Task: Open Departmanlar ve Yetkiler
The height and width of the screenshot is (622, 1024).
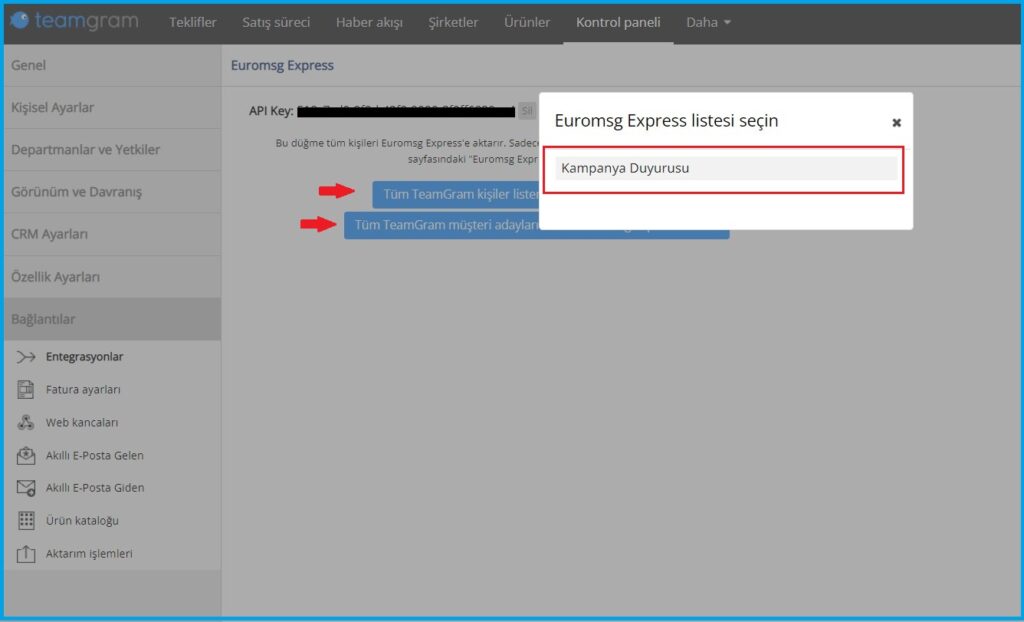Action: (x=112, y=150)
